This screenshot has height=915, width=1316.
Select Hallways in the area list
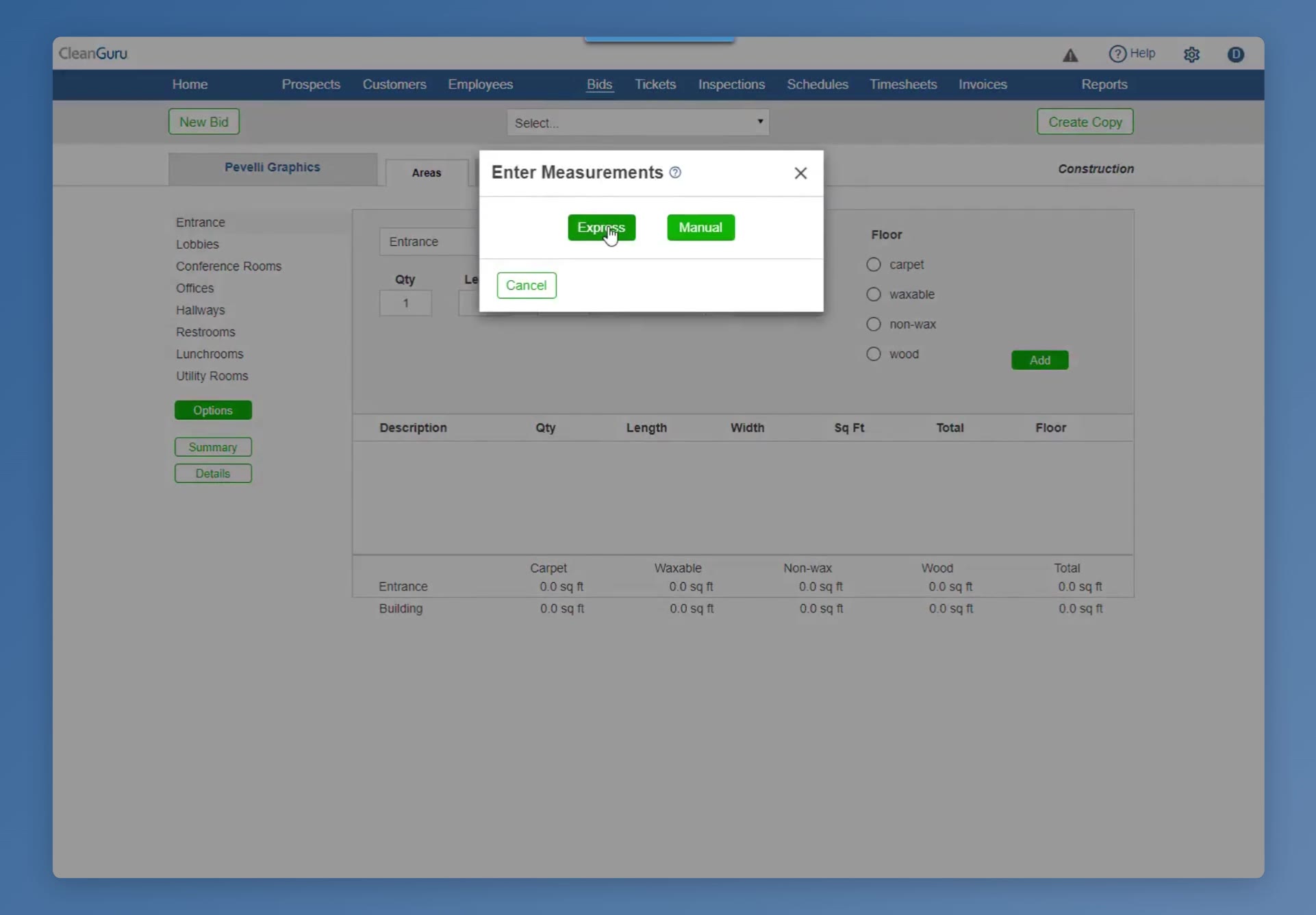coord(201,310)
